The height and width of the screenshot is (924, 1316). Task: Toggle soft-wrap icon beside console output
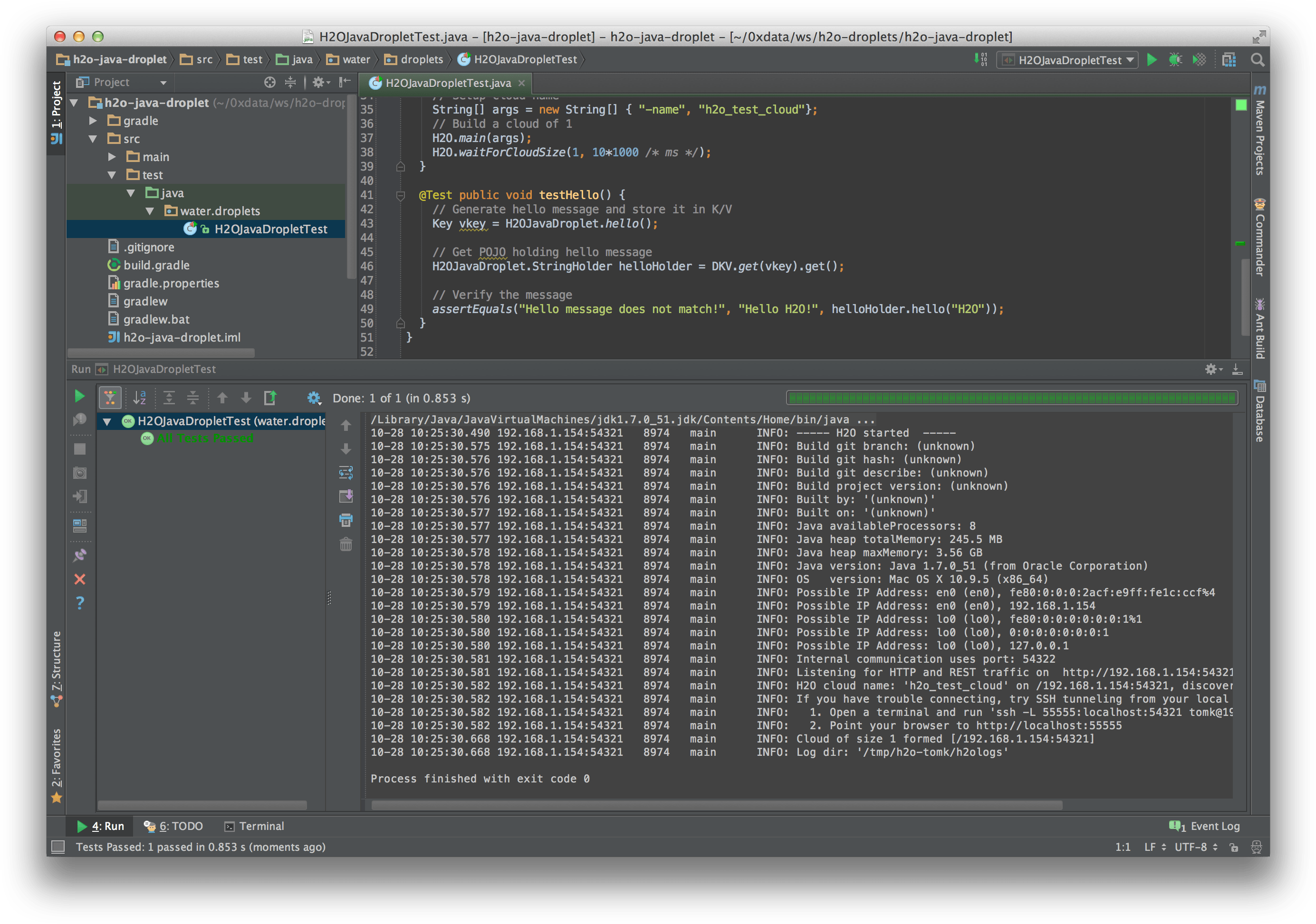(346, 473)
